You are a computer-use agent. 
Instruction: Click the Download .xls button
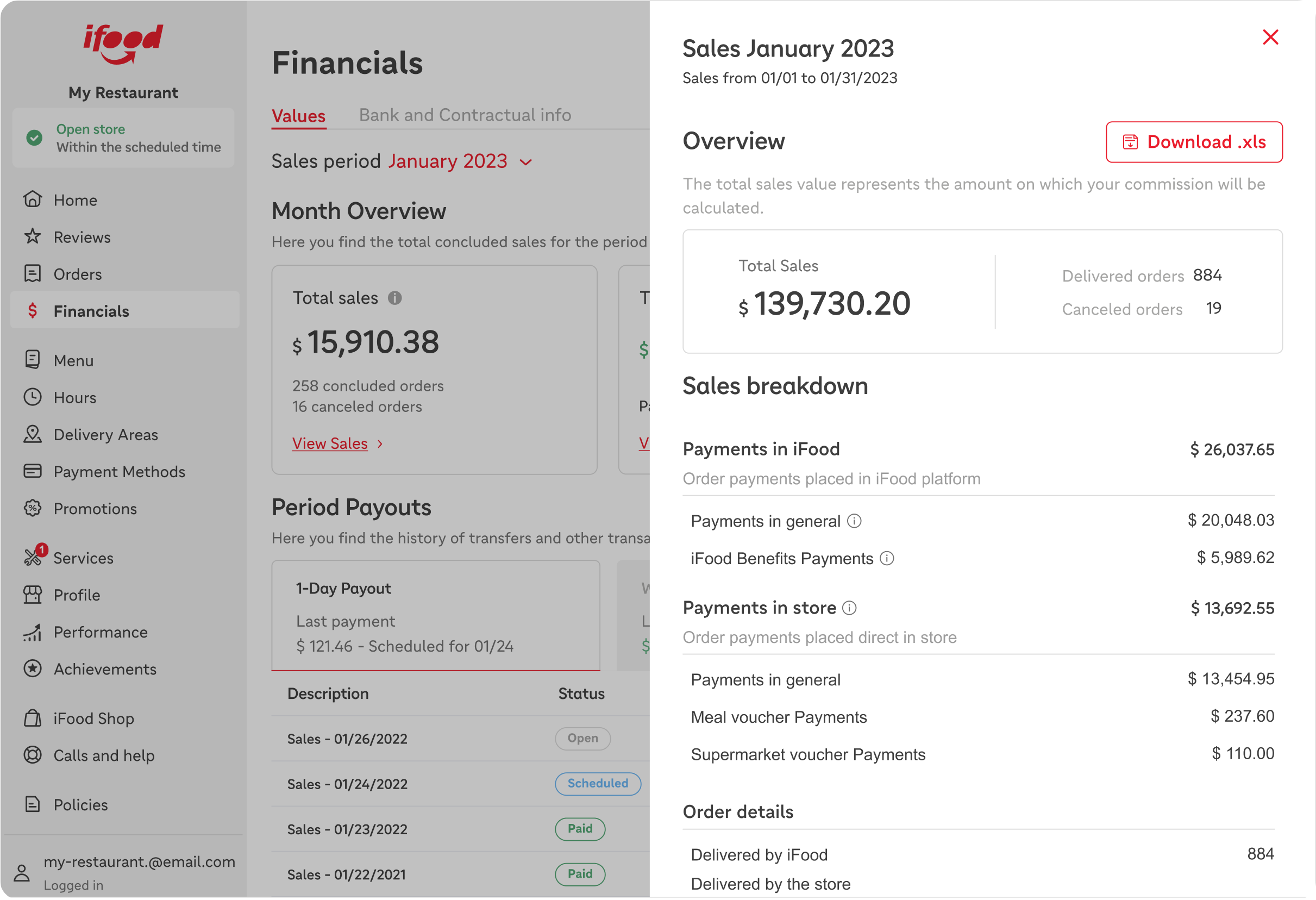1194,142
